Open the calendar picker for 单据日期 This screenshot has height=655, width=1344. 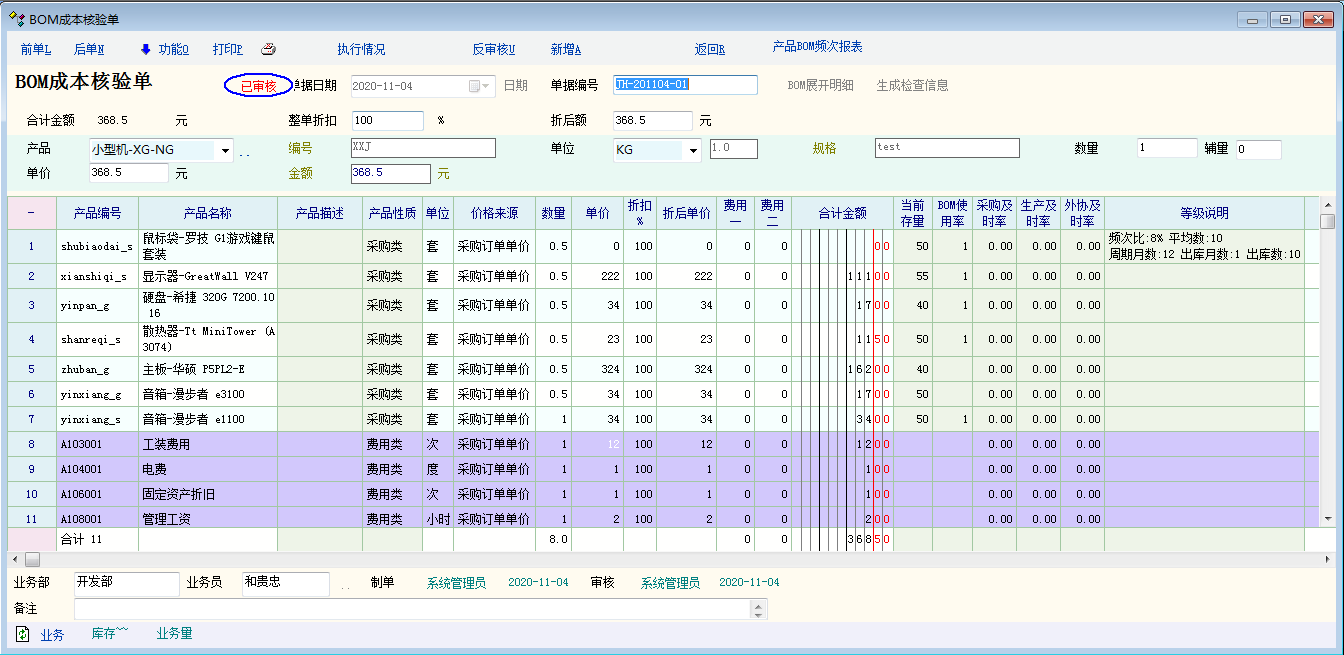coord(480,86)
